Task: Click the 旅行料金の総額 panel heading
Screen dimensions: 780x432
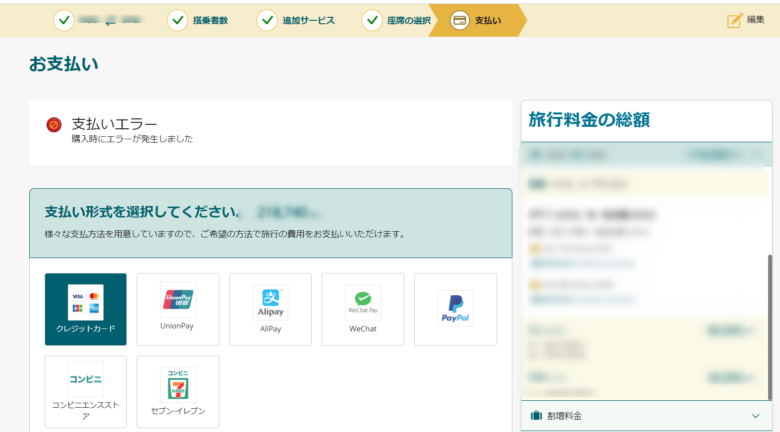Action: tap(590, 120)
